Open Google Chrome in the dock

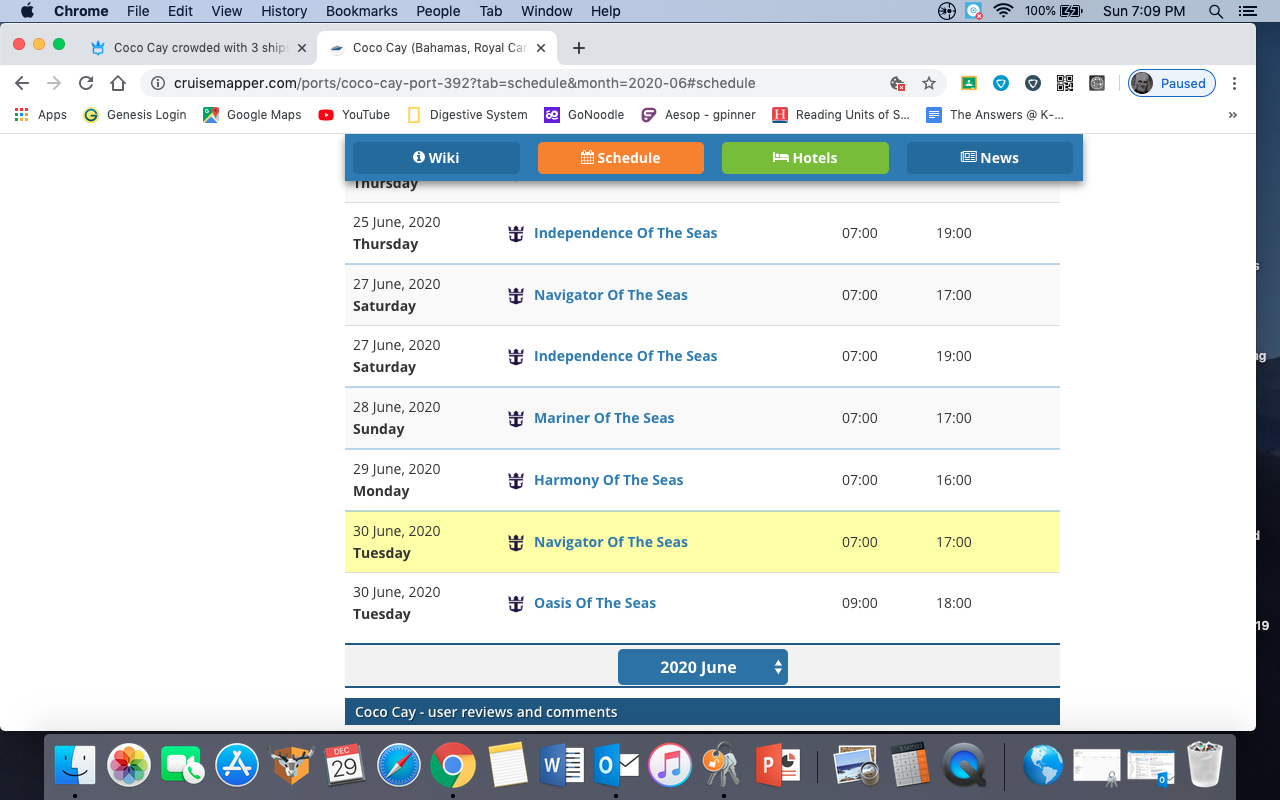pos(453,767)
